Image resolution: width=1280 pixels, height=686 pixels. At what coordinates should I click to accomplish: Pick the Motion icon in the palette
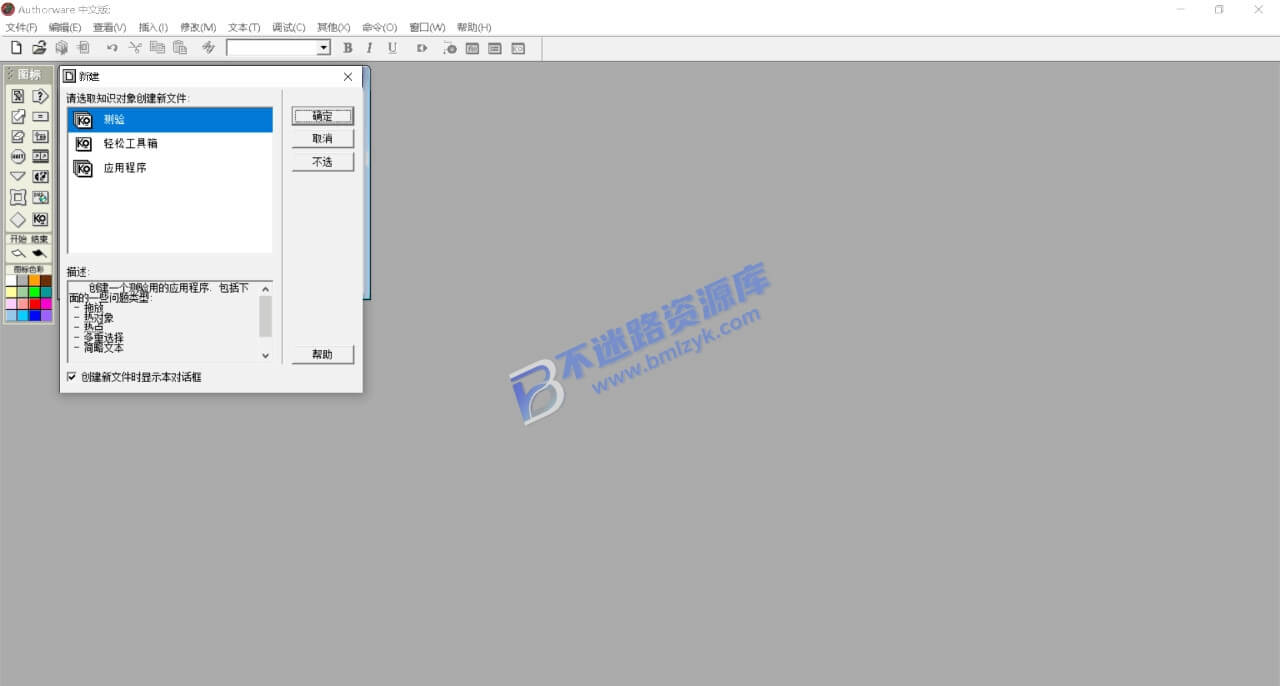(x=18, y=116)
